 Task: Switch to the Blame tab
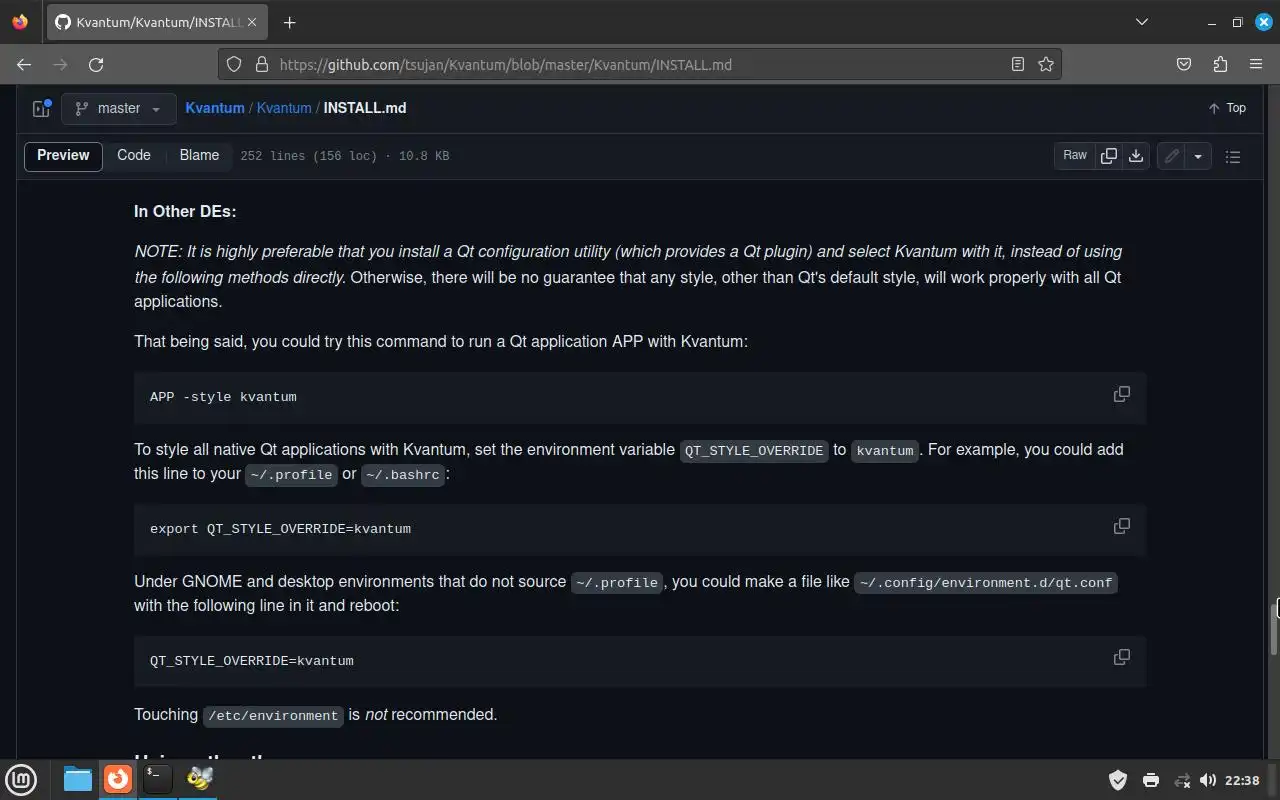coord(199,155)
